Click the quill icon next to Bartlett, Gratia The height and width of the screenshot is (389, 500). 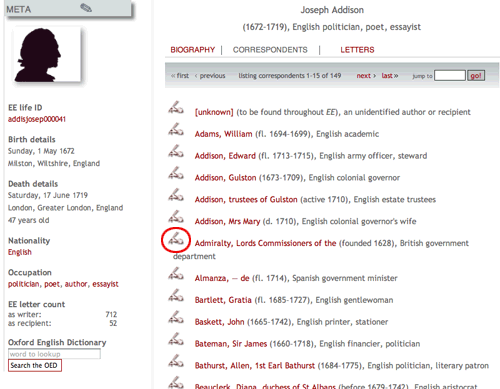(x=176, y=295)
